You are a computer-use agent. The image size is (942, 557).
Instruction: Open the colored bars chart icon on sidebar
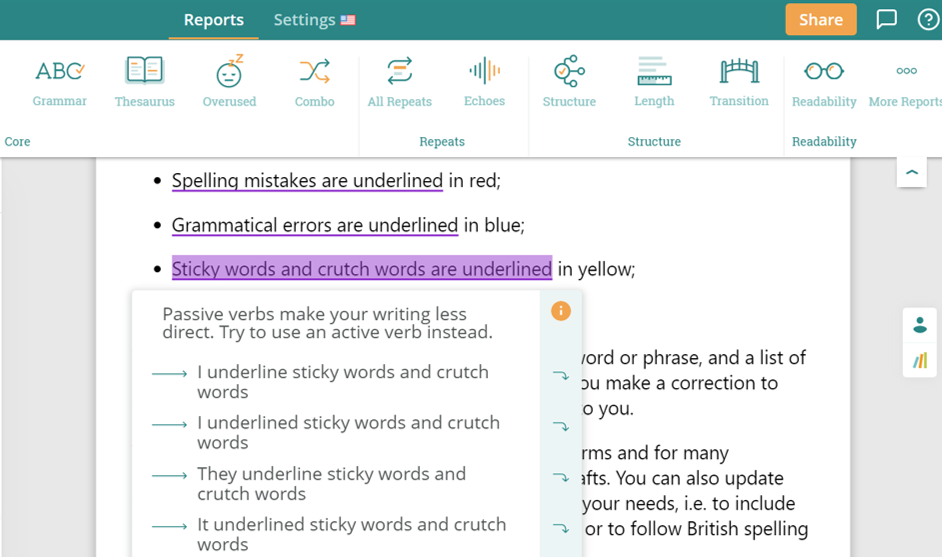point(920,360)
